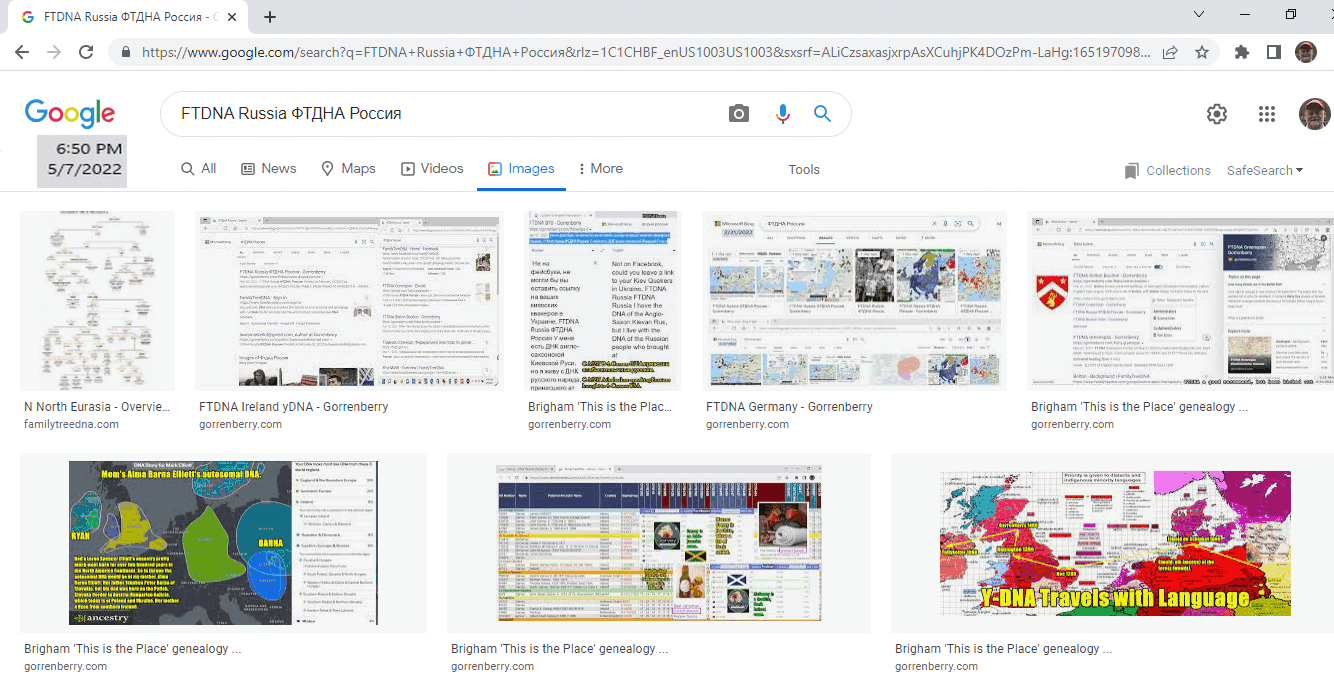Open the 'N North Eurasia - Overvie...' result title
This screenshot has height=689, width=1334.
point(97,407)
